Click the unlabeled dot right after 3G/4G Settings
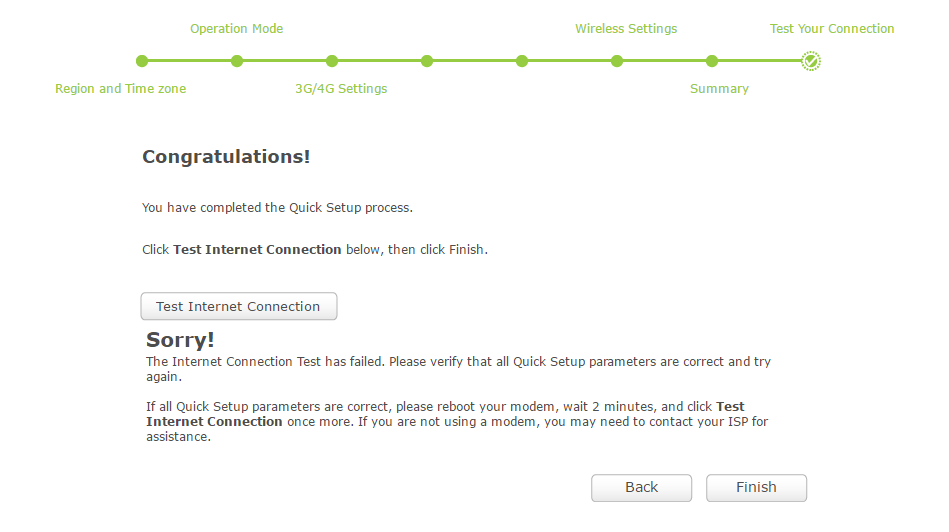The width and height of the screenshot is (949, 532). pyautogui.click(x=427, y=61)
